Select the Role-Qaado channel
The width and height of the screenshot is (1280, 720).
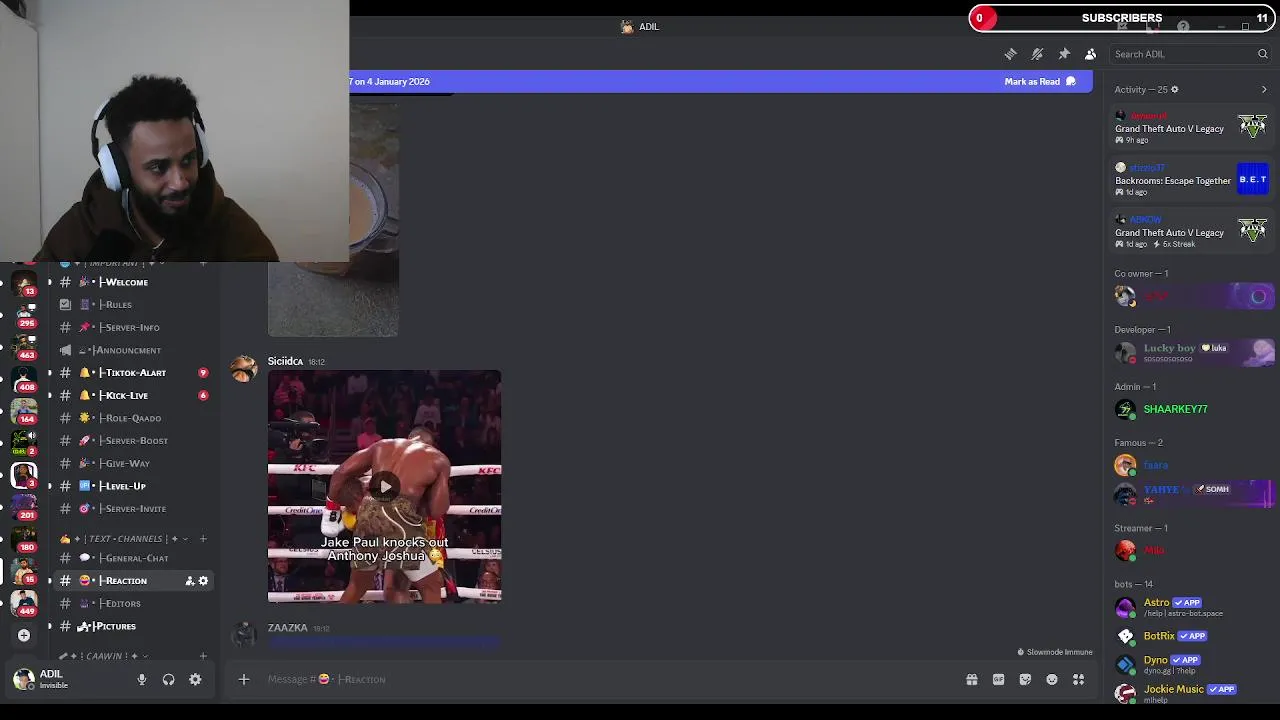[x=133, y=418]
